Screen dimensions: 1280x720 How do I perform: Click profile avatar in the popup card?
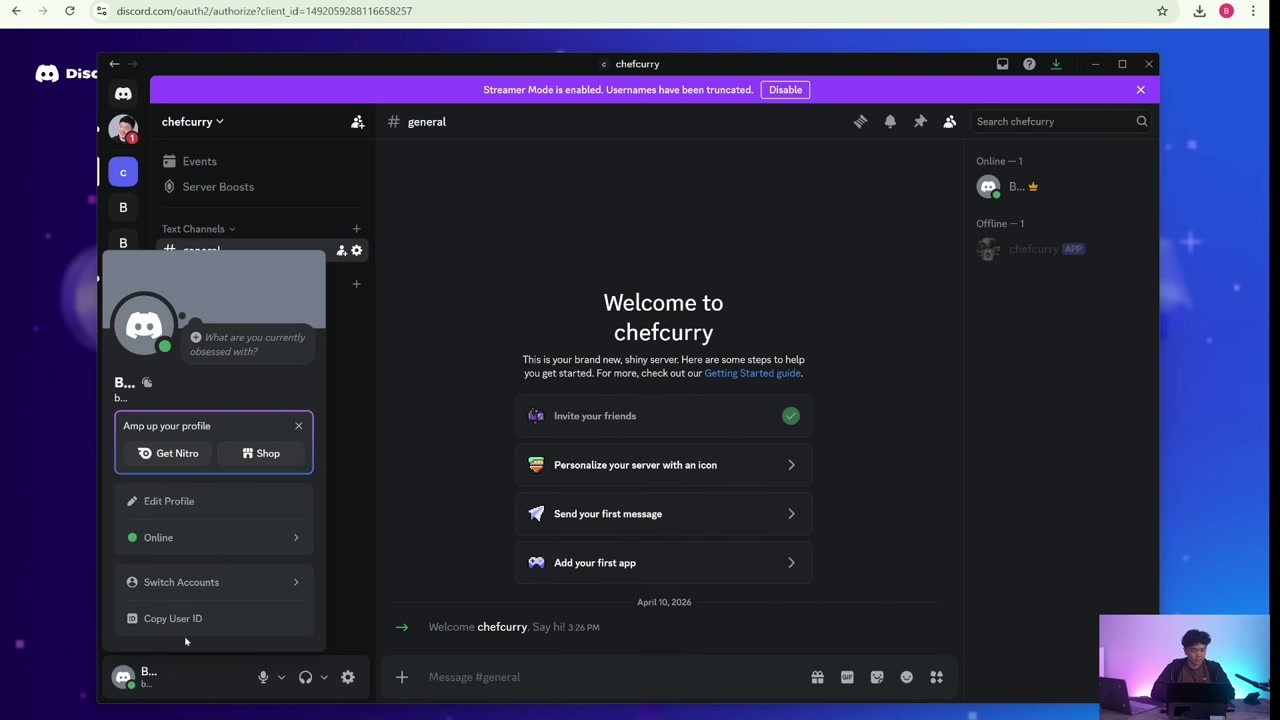pos(144,325)
